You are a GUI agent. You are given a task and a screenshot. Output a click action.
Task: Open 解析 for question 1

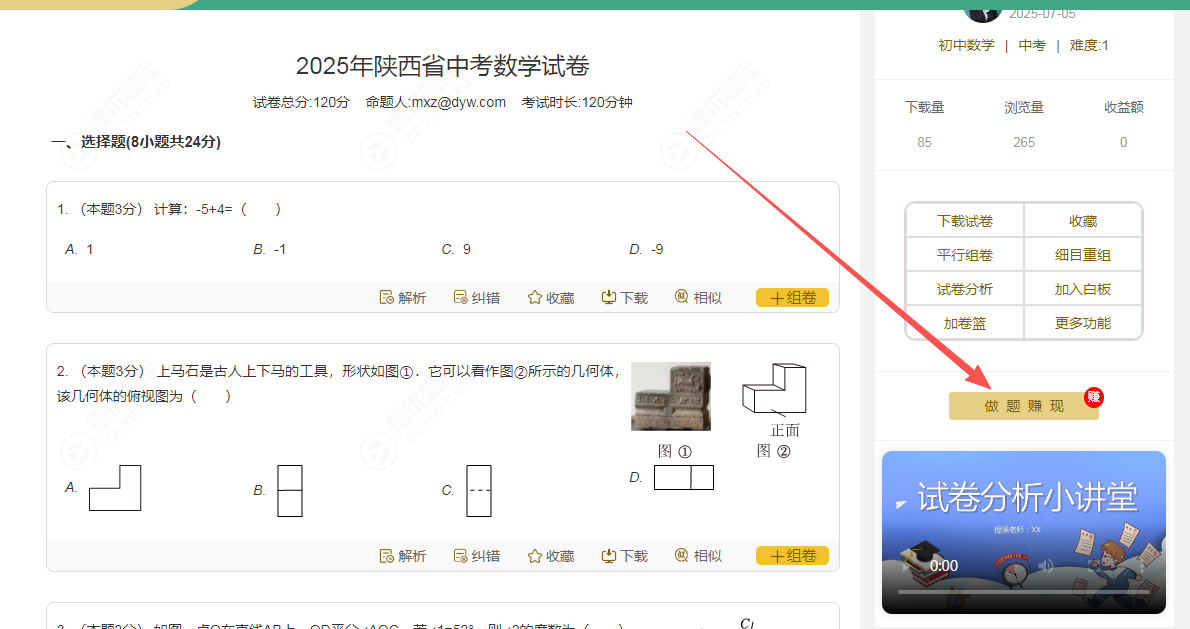click(403, 298)
